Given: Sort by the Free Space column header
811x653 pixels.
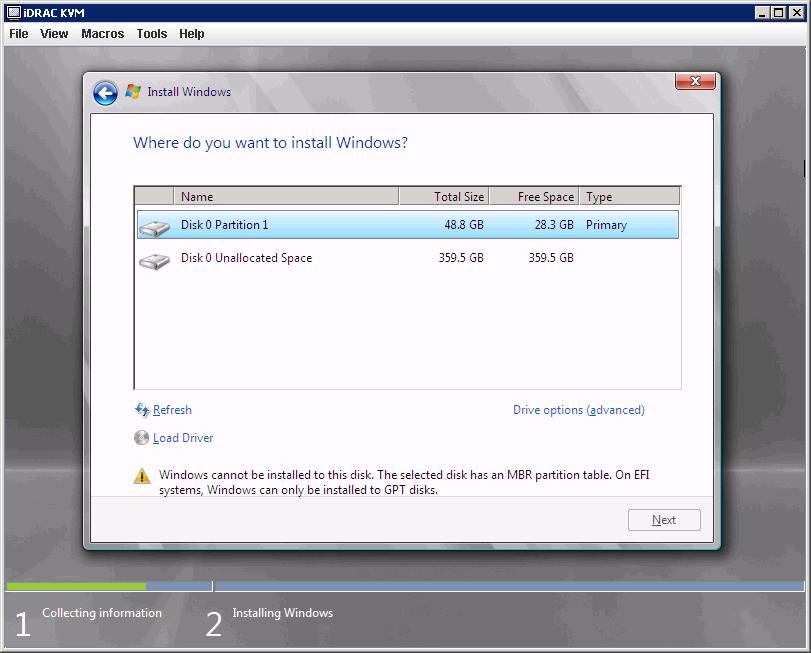Looking at the screenshot, I should 534,196.
